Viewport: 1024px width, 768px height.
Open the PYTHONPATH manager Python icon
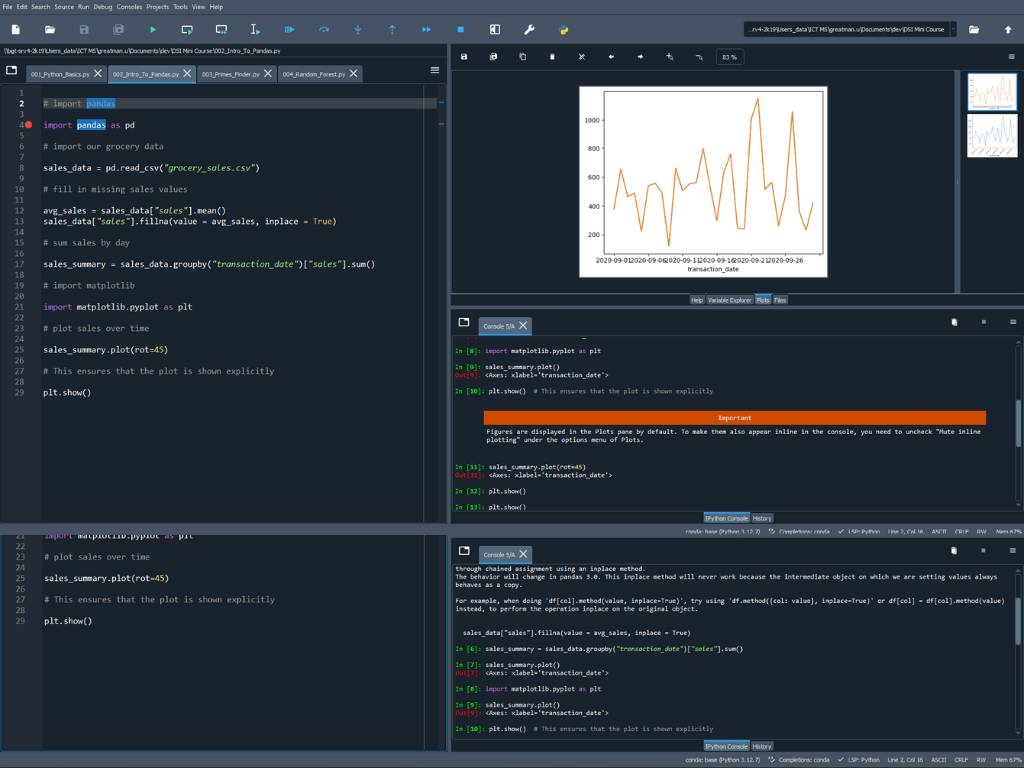coord(564,29)
